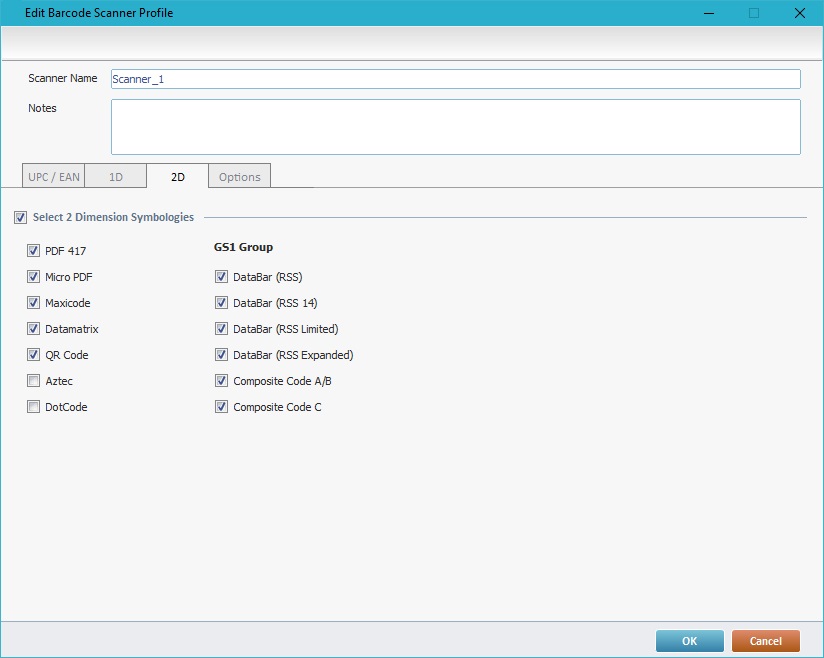Uncheck the PDF 417 checkbox
This screenshot has height=658, width=824.
point(34,251)
